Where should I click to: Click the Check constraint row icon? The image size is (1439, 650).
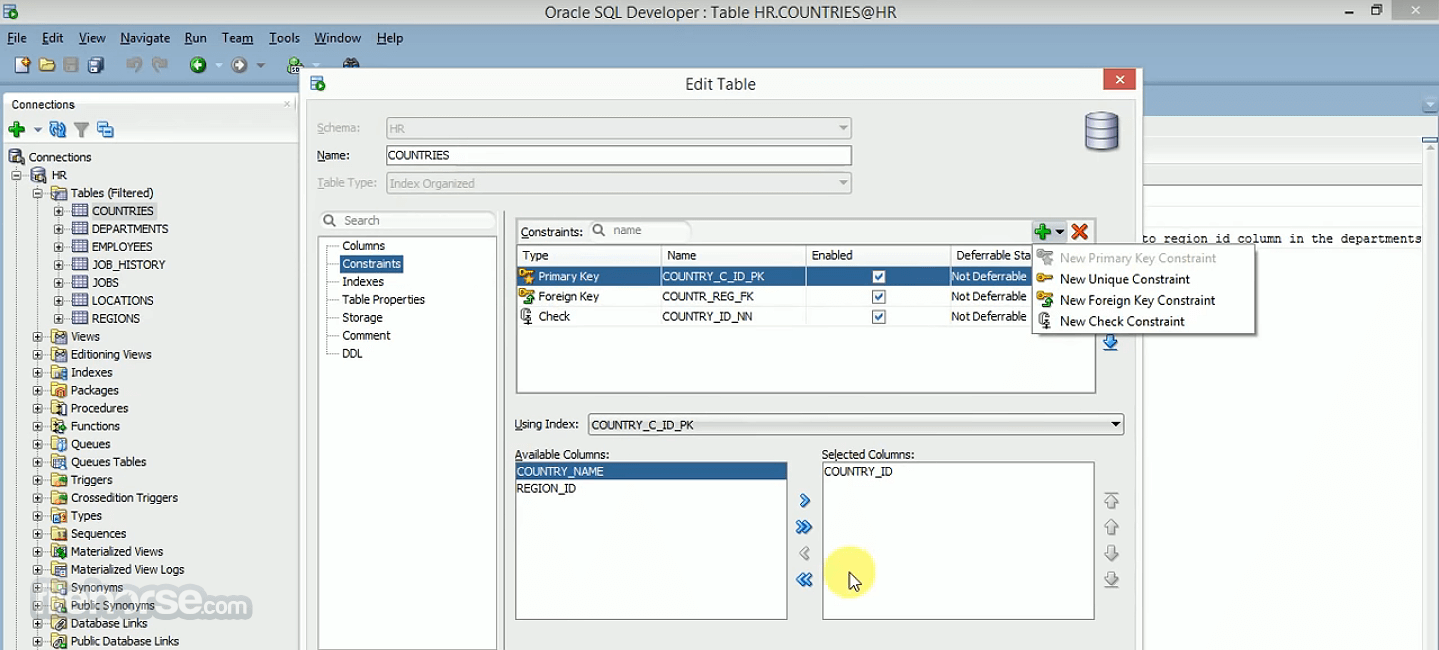(527, 316)
